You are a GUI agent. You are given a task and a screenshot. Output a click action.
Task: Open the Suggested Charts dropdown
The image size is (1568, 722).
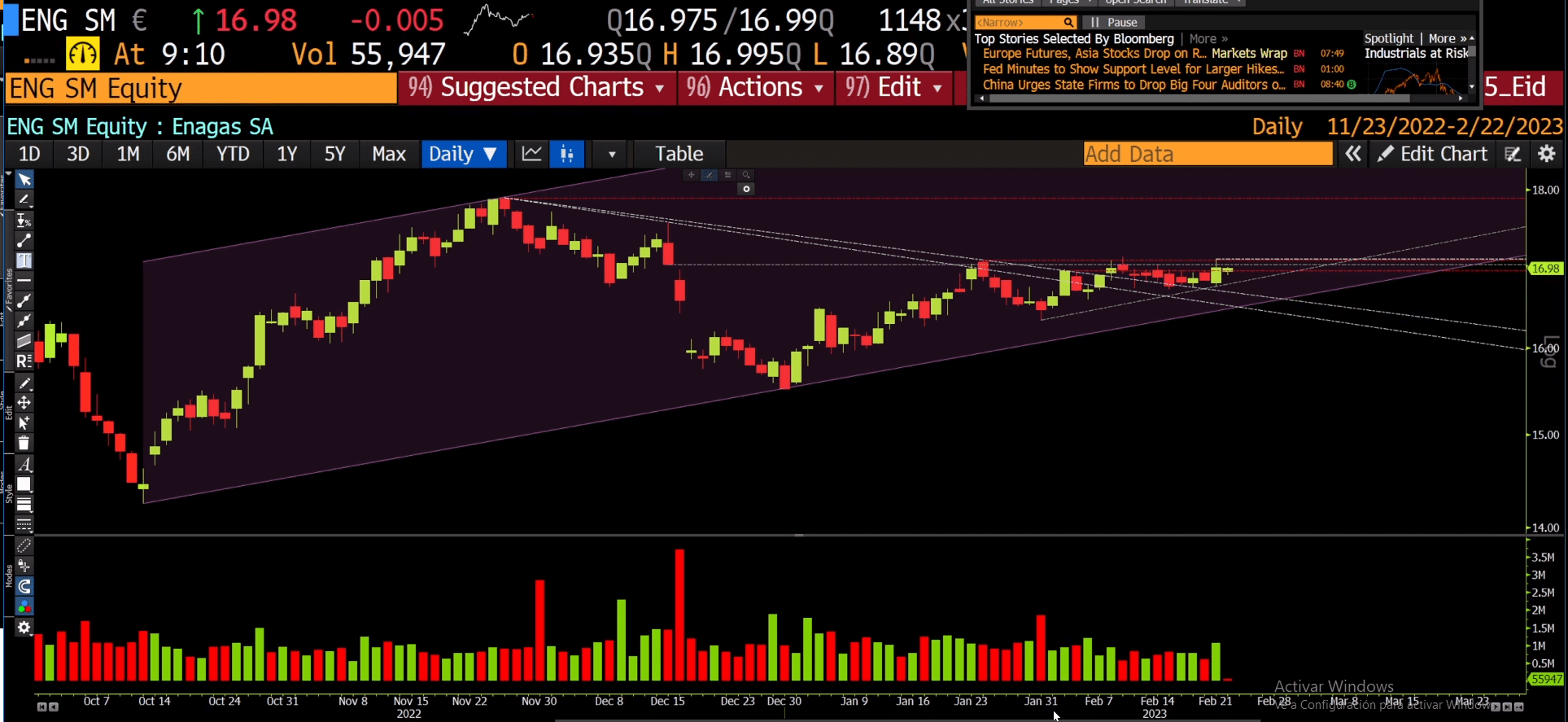coord(537,87)
